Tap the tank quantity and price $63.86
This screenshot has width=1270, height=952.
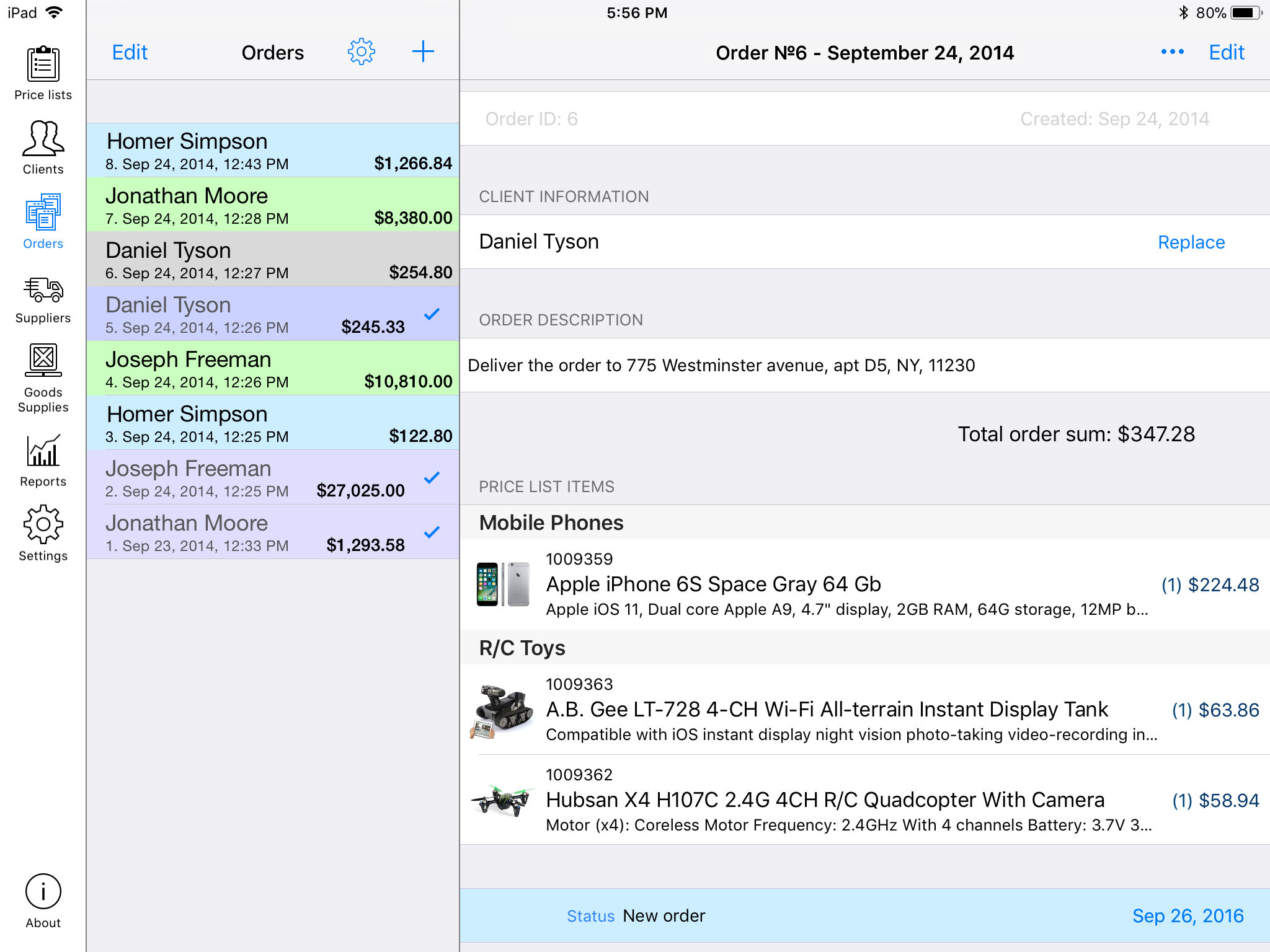click(1215, 710)
